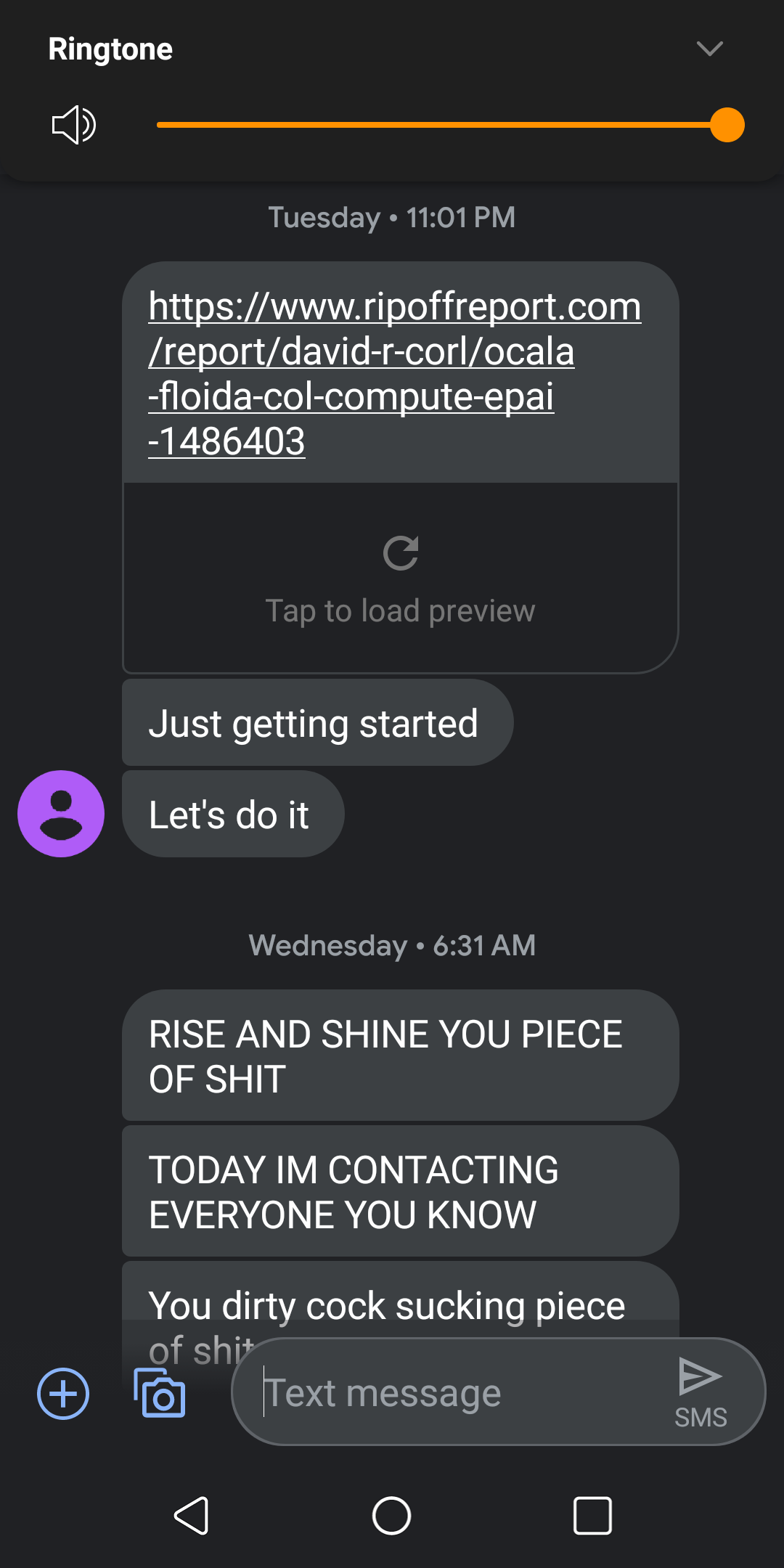Select the "Let's do it" message
The height and width of the screenshot is (1568, 784).
point(233,814)
